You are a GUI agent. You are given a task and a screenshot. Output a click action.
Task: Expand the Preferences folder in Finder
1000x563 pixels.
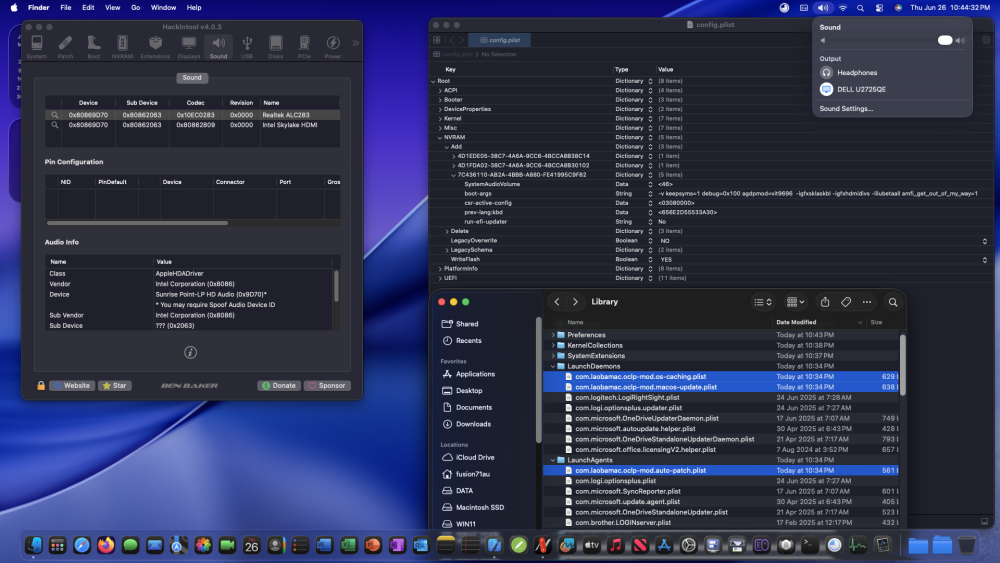[x=553, y=335]
